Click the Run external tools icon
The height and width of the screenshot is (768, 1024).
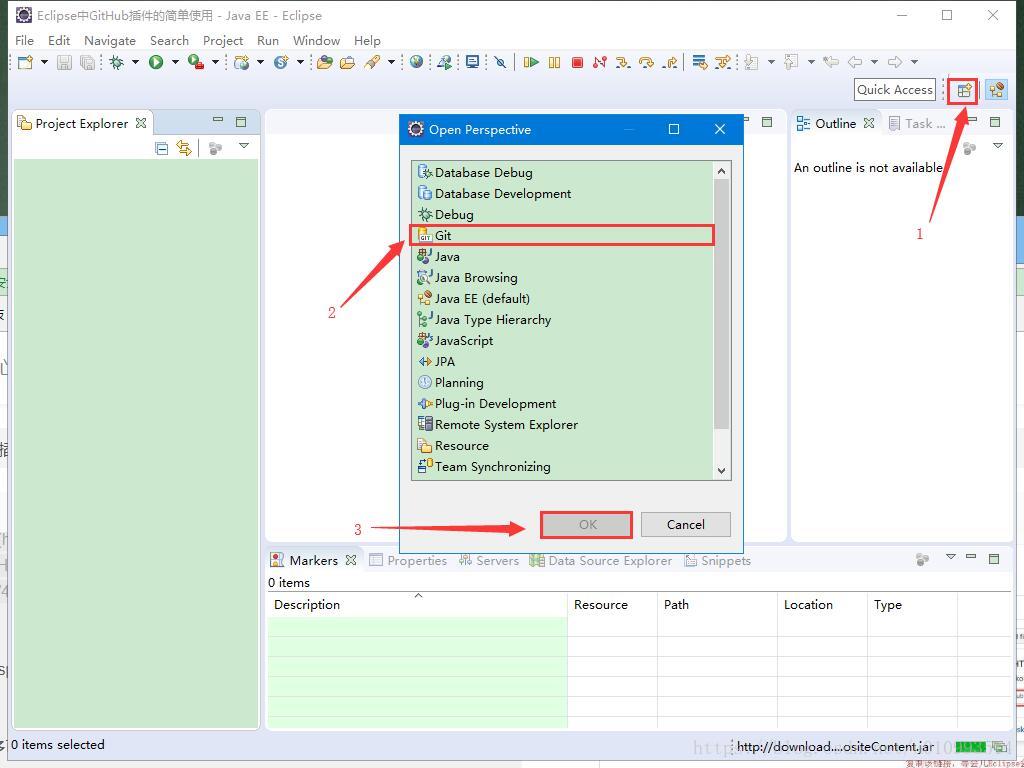coord(195,62)
